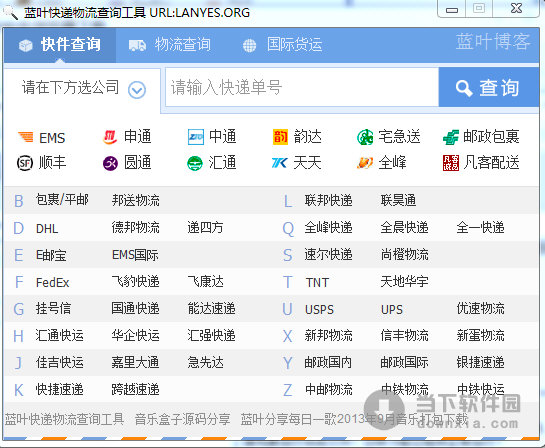Switch to the 物流查询 tab
The width and height of the screenshot is (545, 448).
click(x=170, y=45)
